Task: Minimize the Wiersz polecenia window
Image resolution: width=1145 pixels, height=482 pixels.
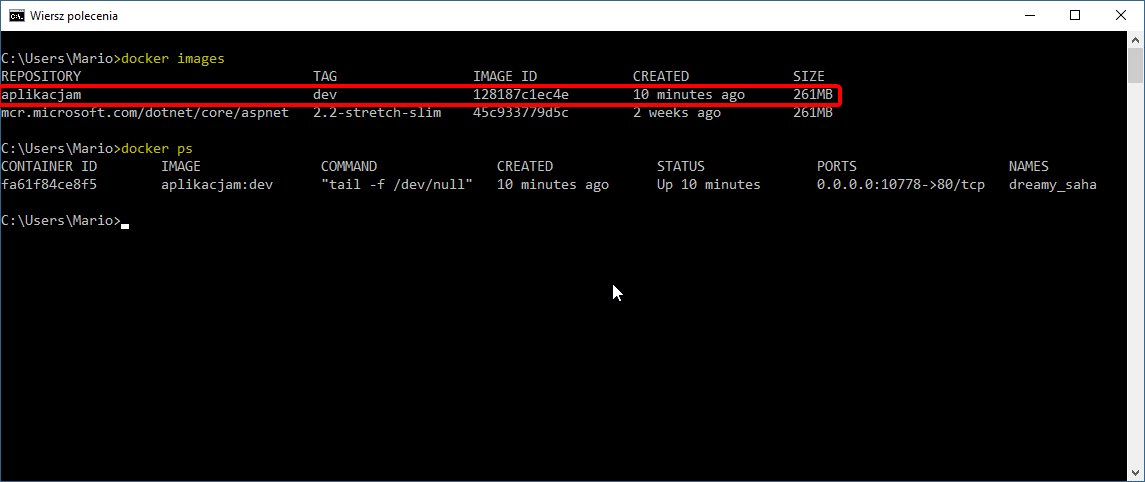Action: tap(1028, 15)
